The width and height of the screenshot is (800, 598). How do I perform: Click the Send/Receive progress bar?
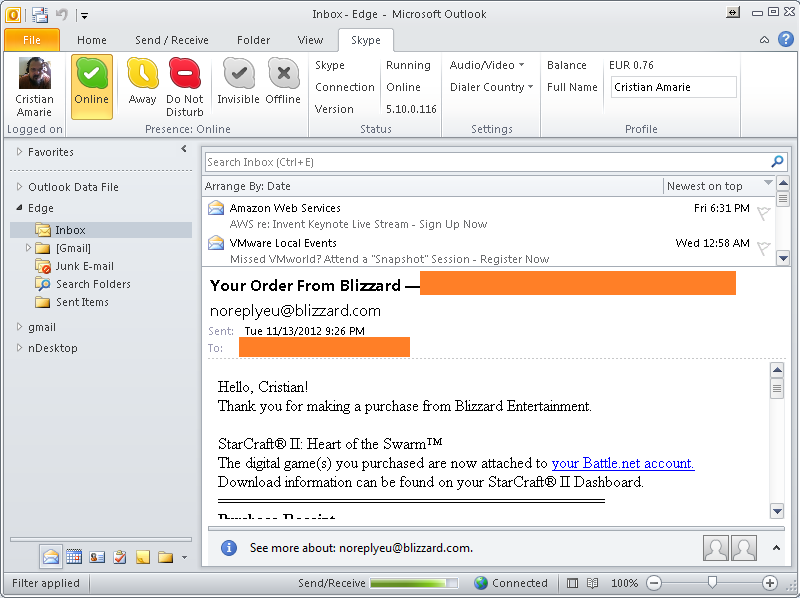[x=414, y=583]
